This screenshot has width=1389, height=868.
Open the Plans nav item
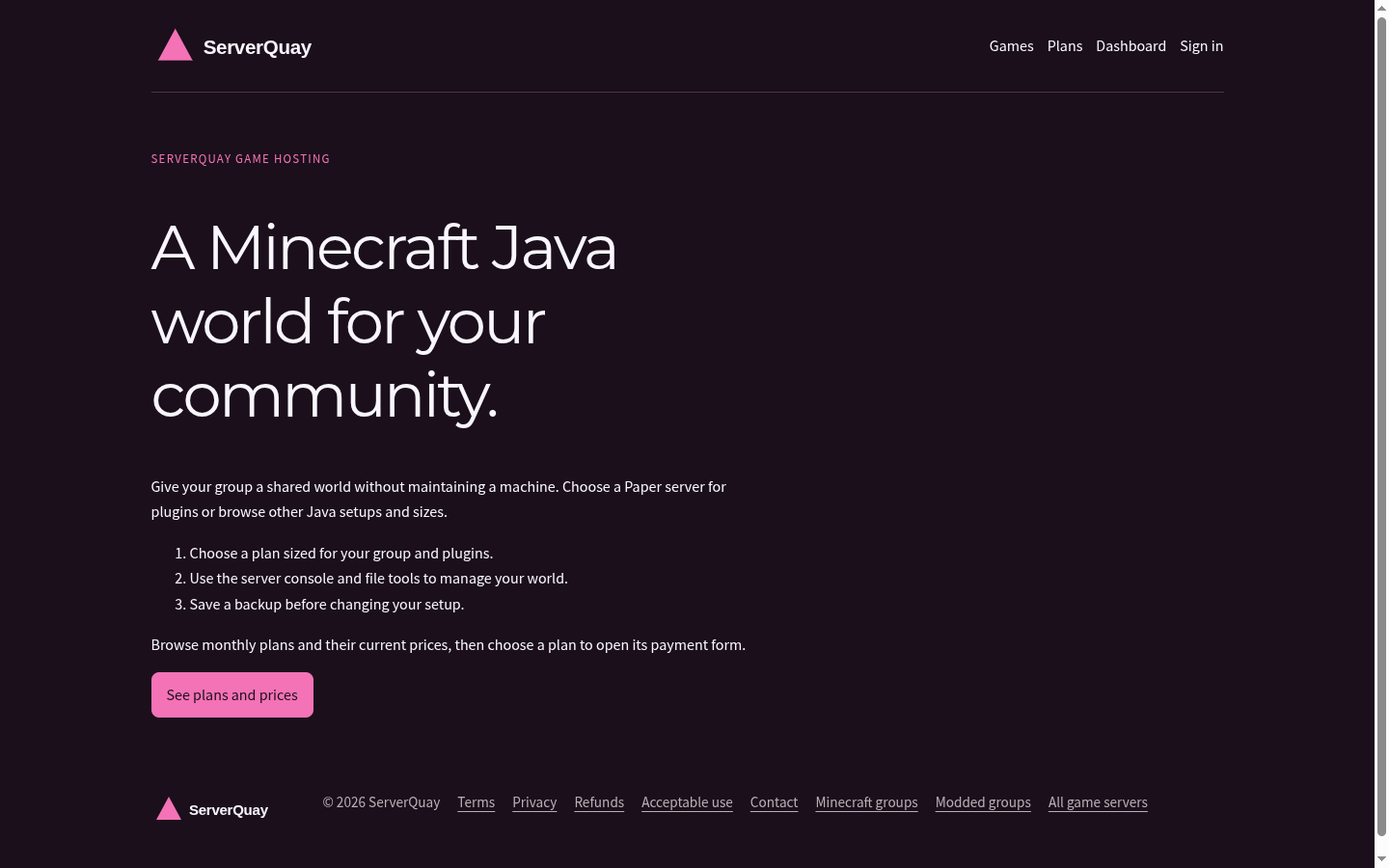(x=1065, y=46)
